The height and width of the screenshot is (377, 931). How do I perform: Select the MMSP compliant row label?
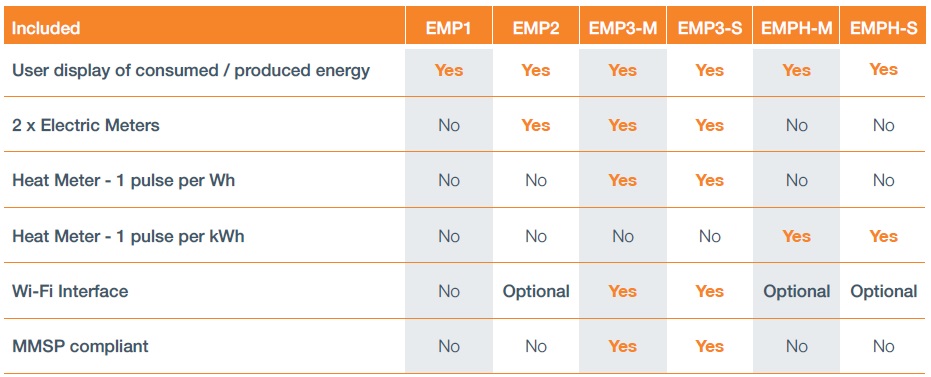(x=80, y=346)
